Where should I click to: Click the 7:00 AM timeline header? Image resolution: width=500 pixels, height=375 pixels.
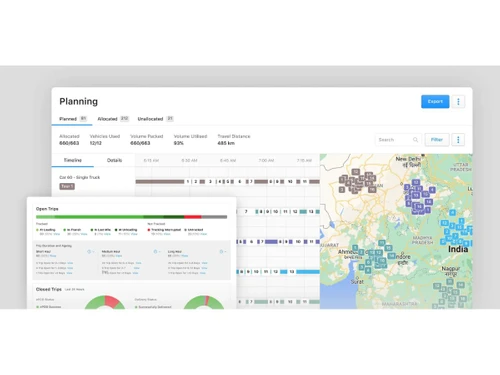(x=266, y=161)
